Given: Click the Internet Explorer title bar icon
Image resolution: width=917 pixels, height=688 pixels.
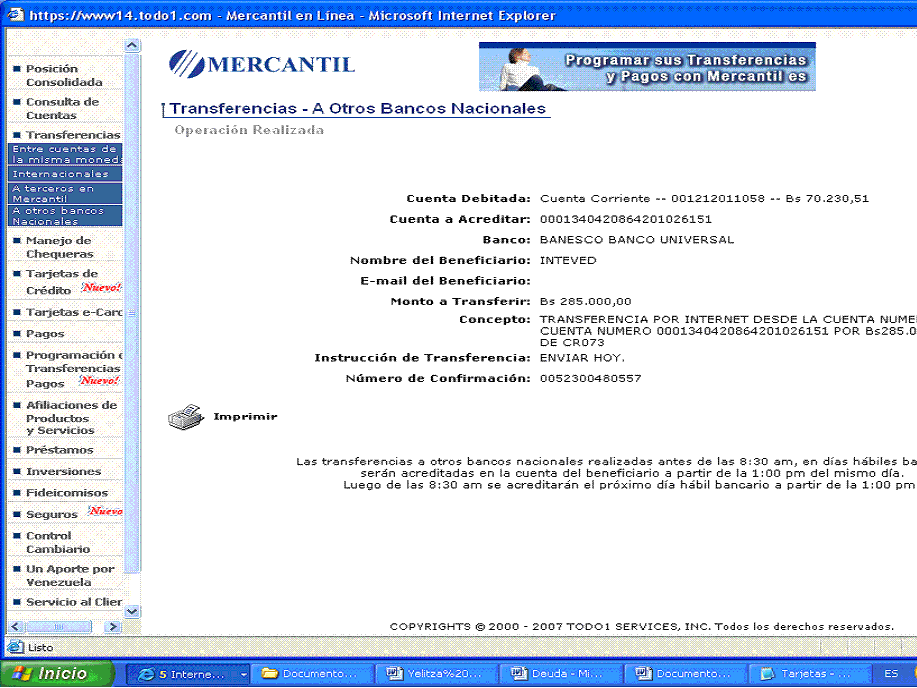Looking at the screenshot, I should pyautogui.click(x=15, y=15).
